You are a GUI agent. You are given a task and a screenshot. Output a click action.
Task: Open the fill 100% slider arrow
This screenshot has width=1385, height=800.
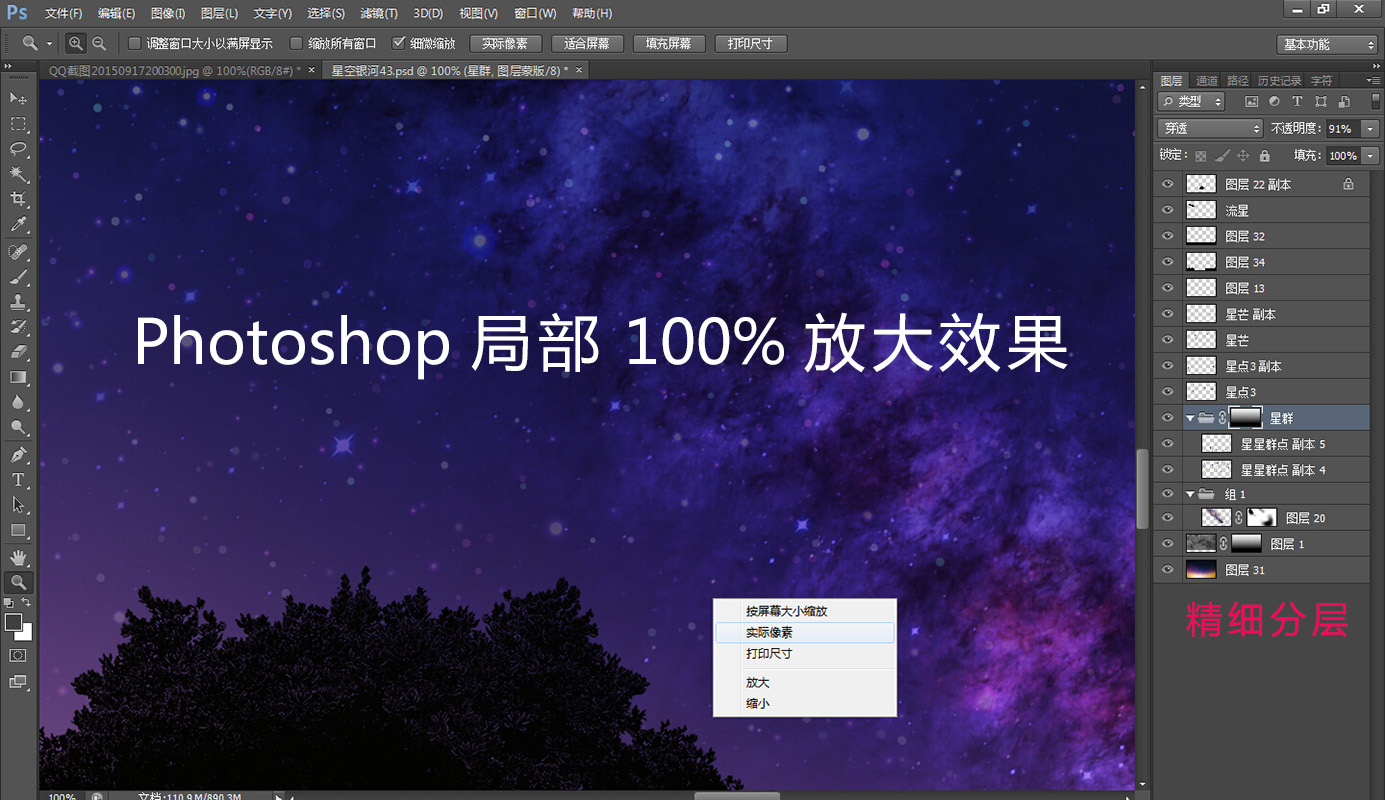click(1369, 155)
